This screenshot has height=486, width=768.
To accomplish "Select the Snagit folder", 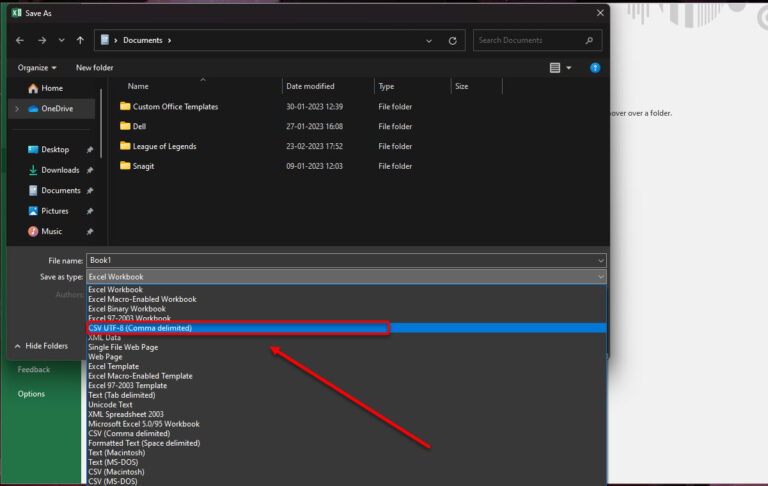I will point(137,166).
